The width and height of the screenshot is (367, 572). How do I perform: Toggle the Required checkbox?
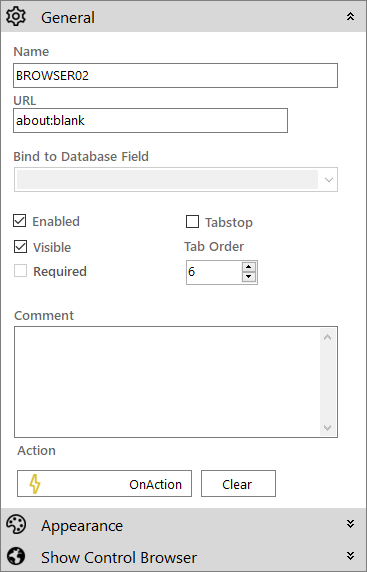click(20, 271)
